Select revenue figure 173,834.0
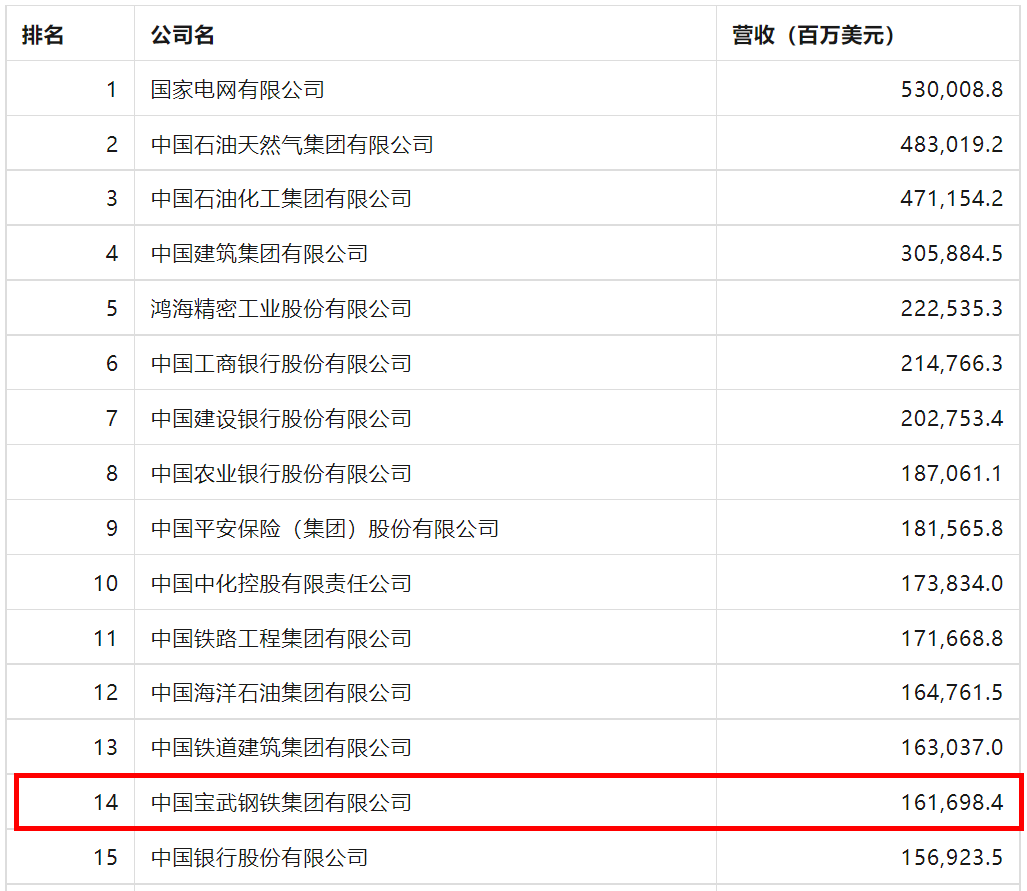Image resolution: width=1027 pixels, height=891 pixels. [952, 584]
